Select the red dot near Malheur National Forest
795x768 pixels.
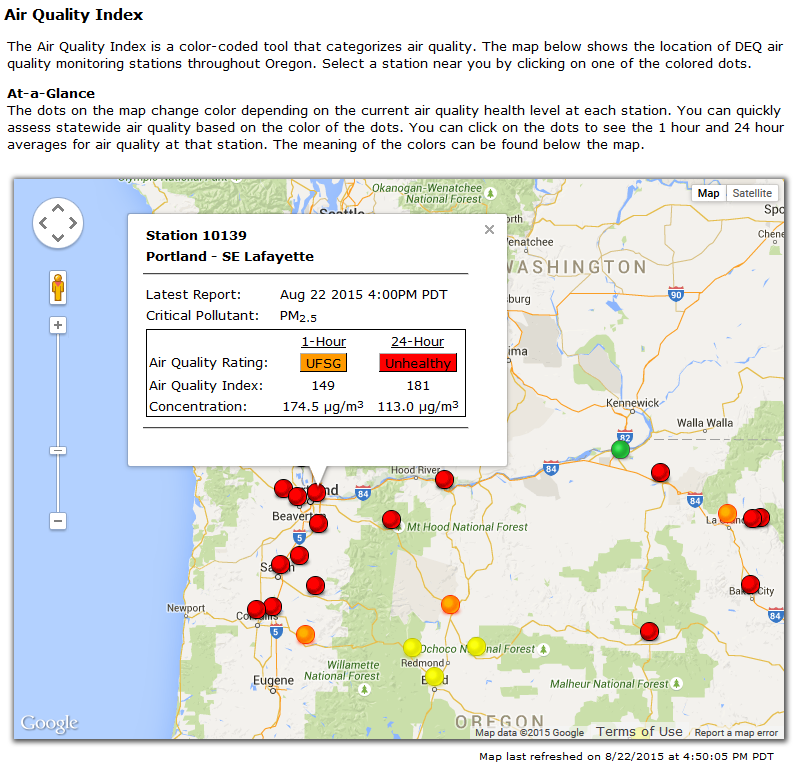649,632
